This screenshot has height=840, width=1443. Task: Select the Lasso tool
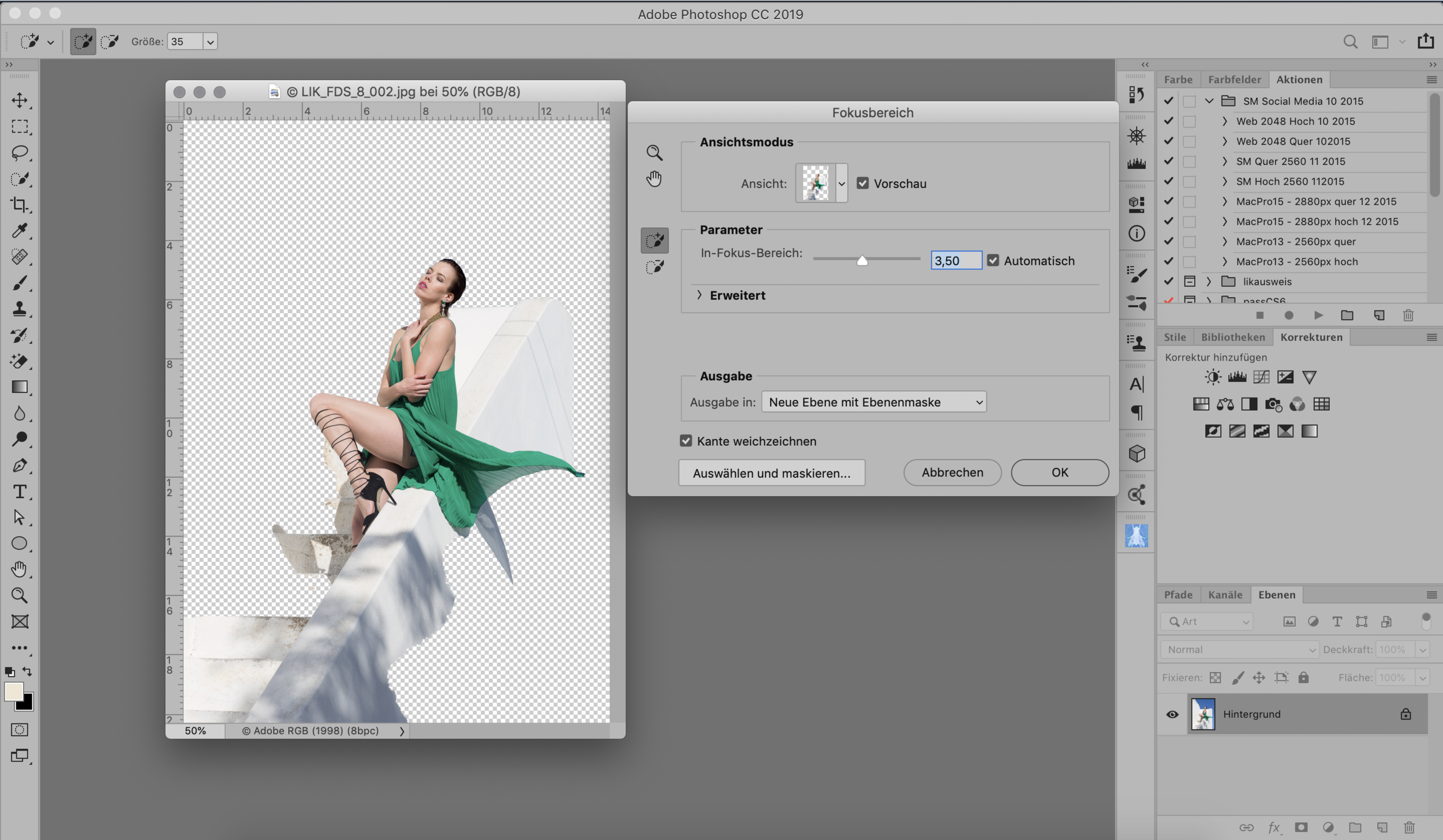point(20,153)
